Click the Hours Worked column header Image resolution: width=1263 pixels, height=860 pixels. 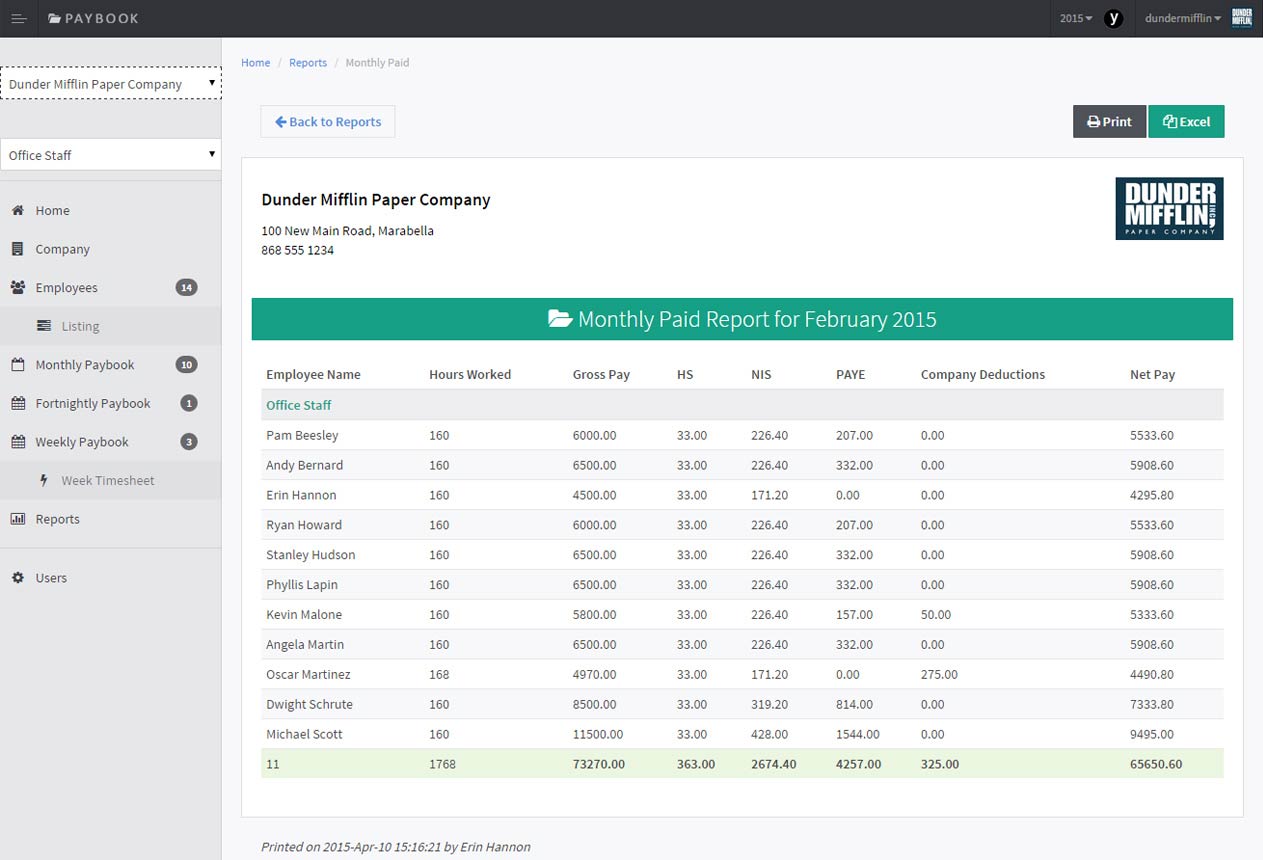click(x=470, y=374)
